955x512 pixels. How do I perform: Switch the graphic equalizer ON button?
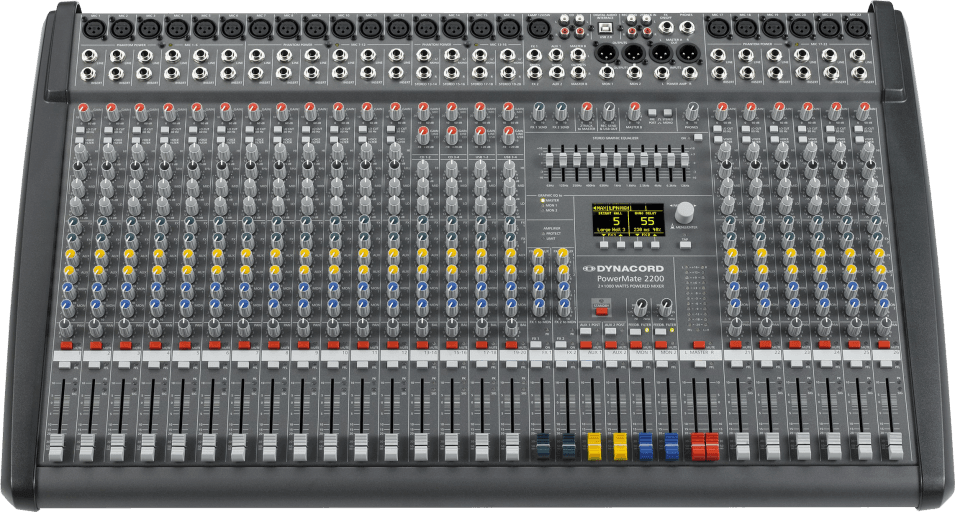tap(697, 138)
